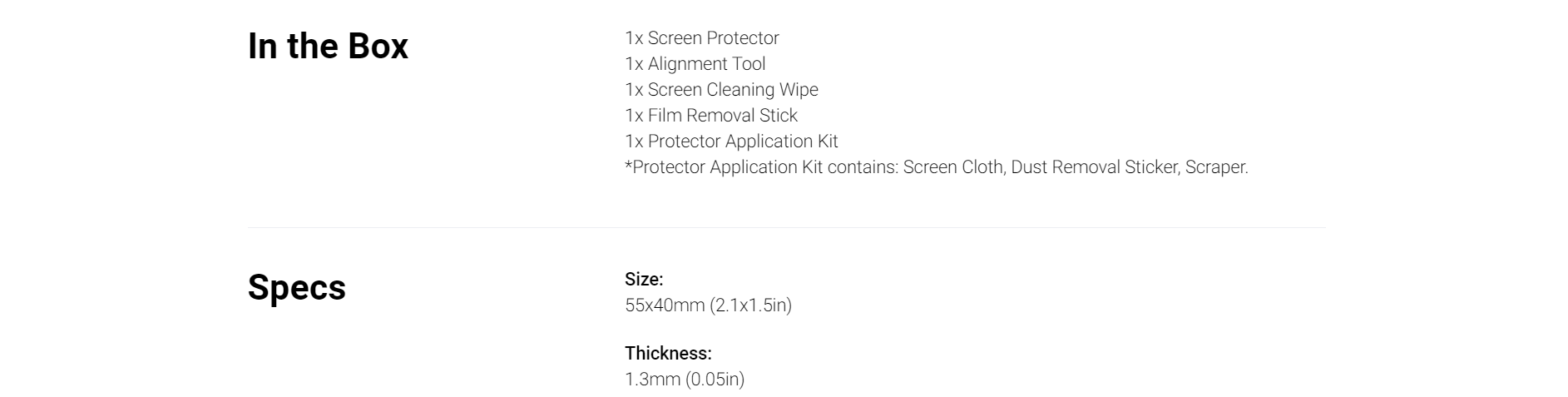Screen dimensions: 1568x397
Task: Click the "(0.05in)" thickness conversion
Action: pyautogui.click(x=715, y=380)
